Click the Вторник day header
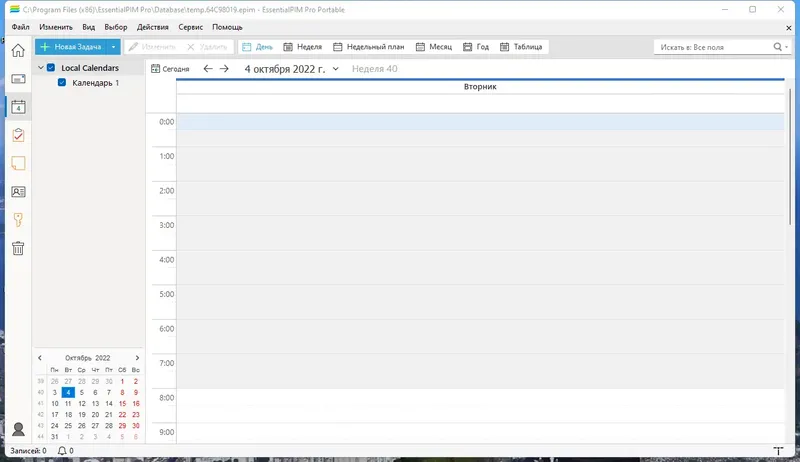 (x=480, y=87)
